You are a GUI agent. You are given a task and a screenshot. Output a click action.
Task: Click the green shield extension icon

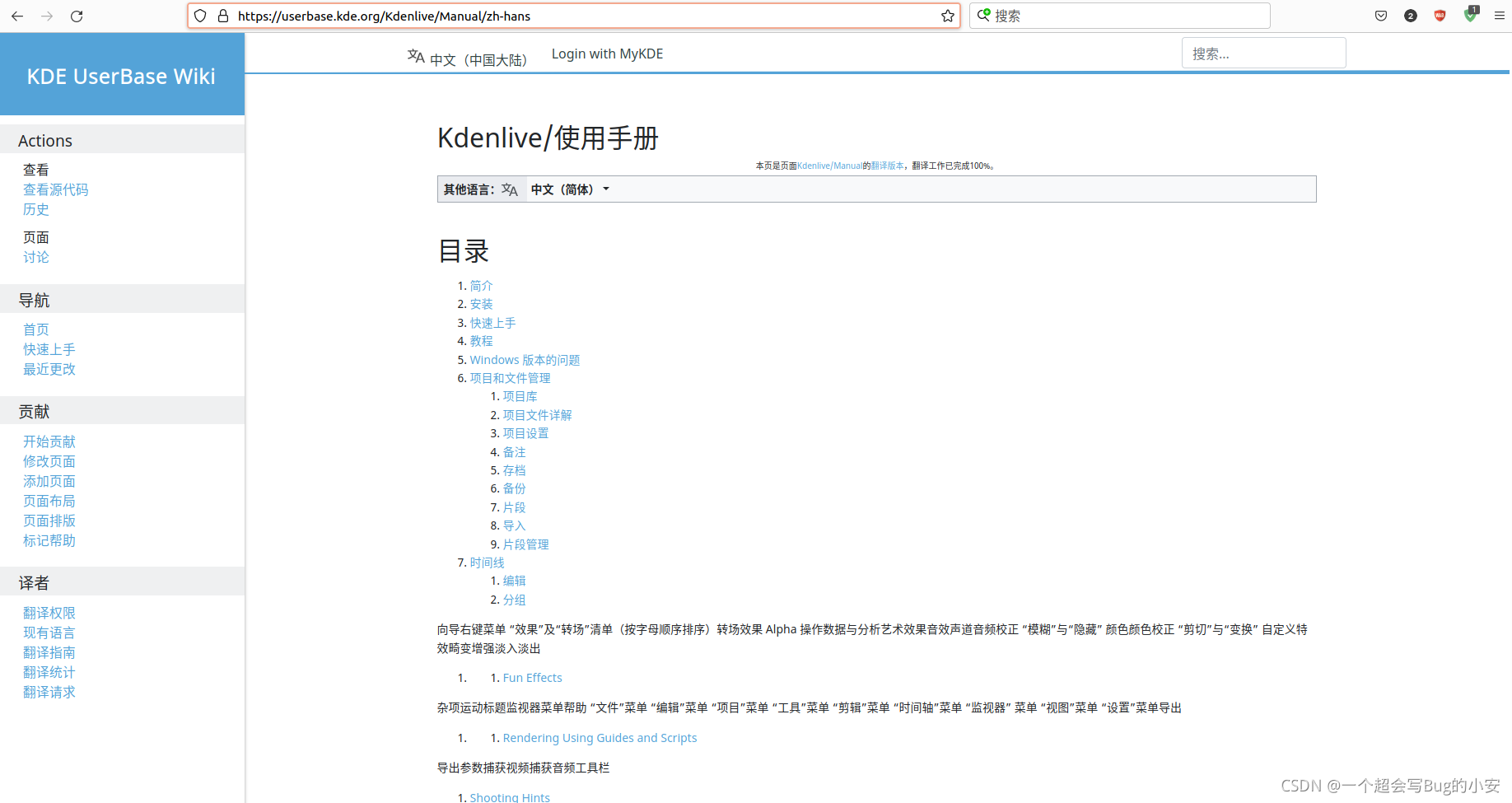click(x=1470, y=15)
